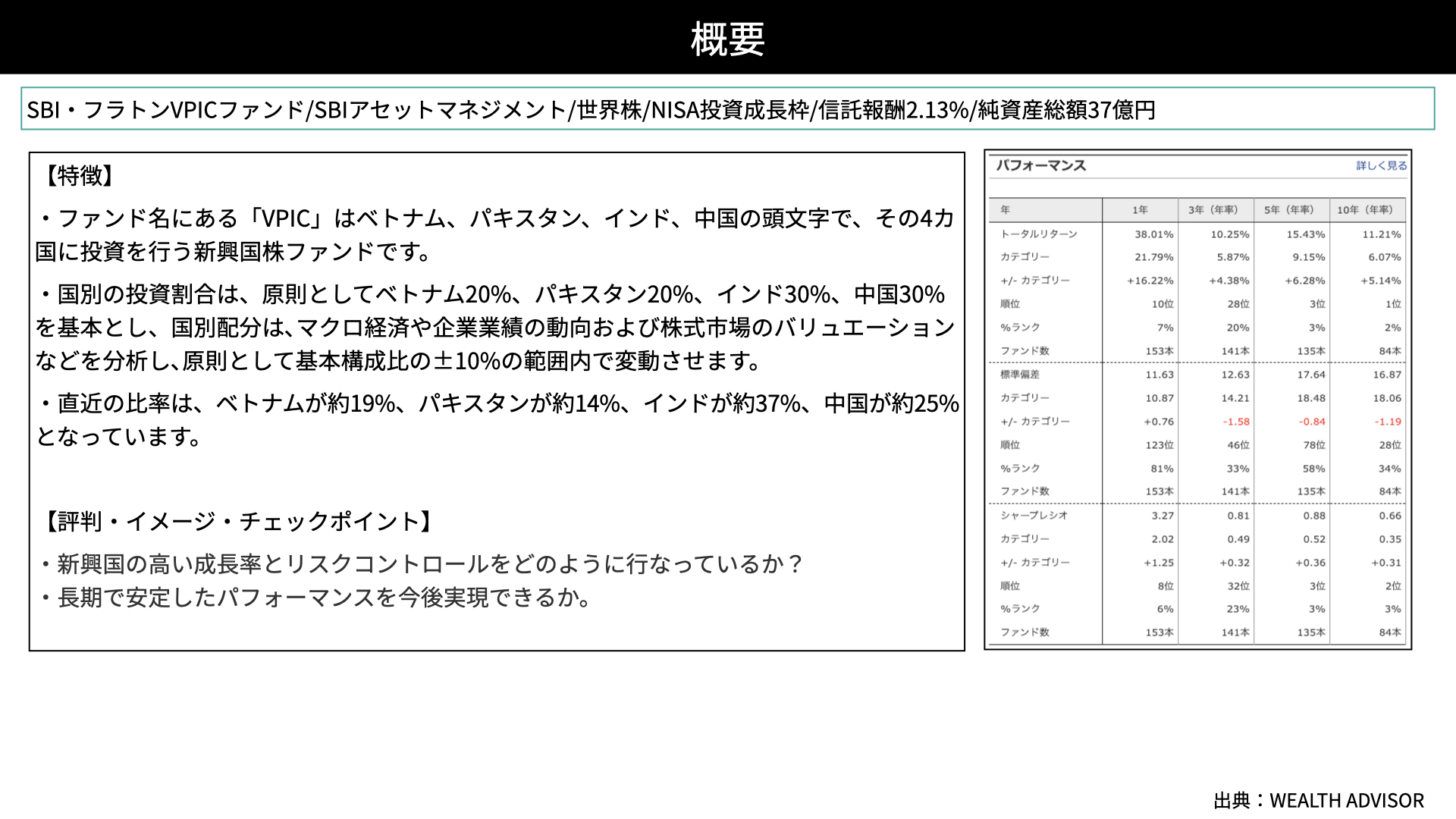The image size is (1456, 819).
Task: Click the 【評判・イメージ・チェックポイント】 heading
Action: tap(239, 522)
